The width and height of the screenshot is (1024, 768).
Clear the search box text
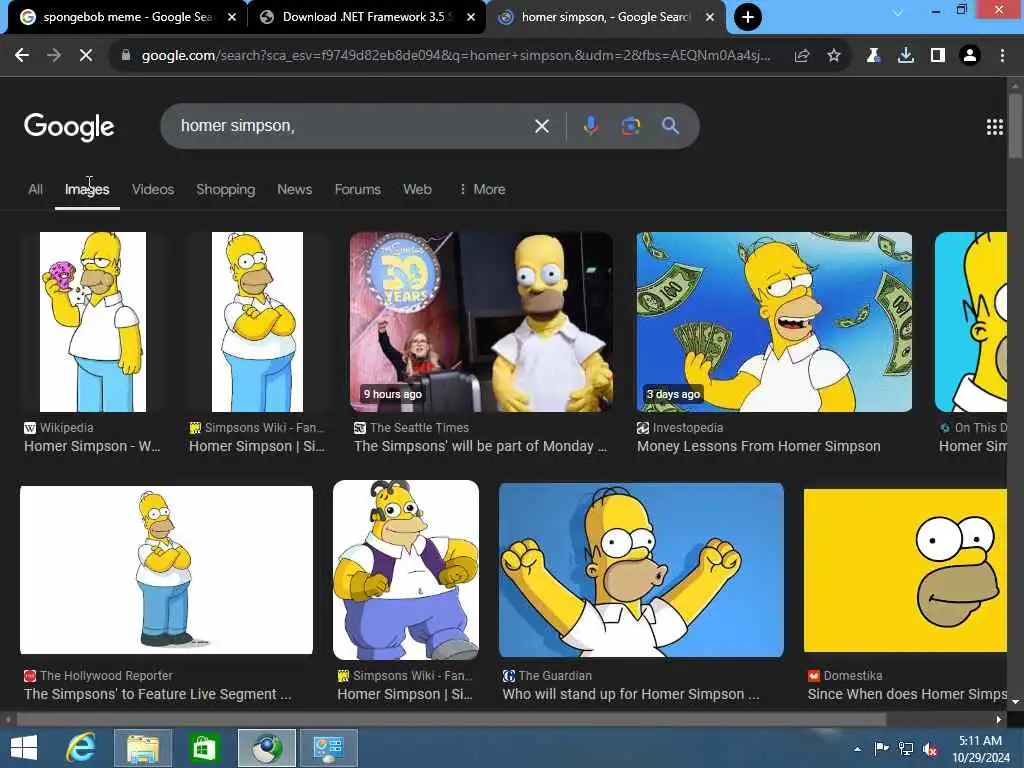[541, 126]
